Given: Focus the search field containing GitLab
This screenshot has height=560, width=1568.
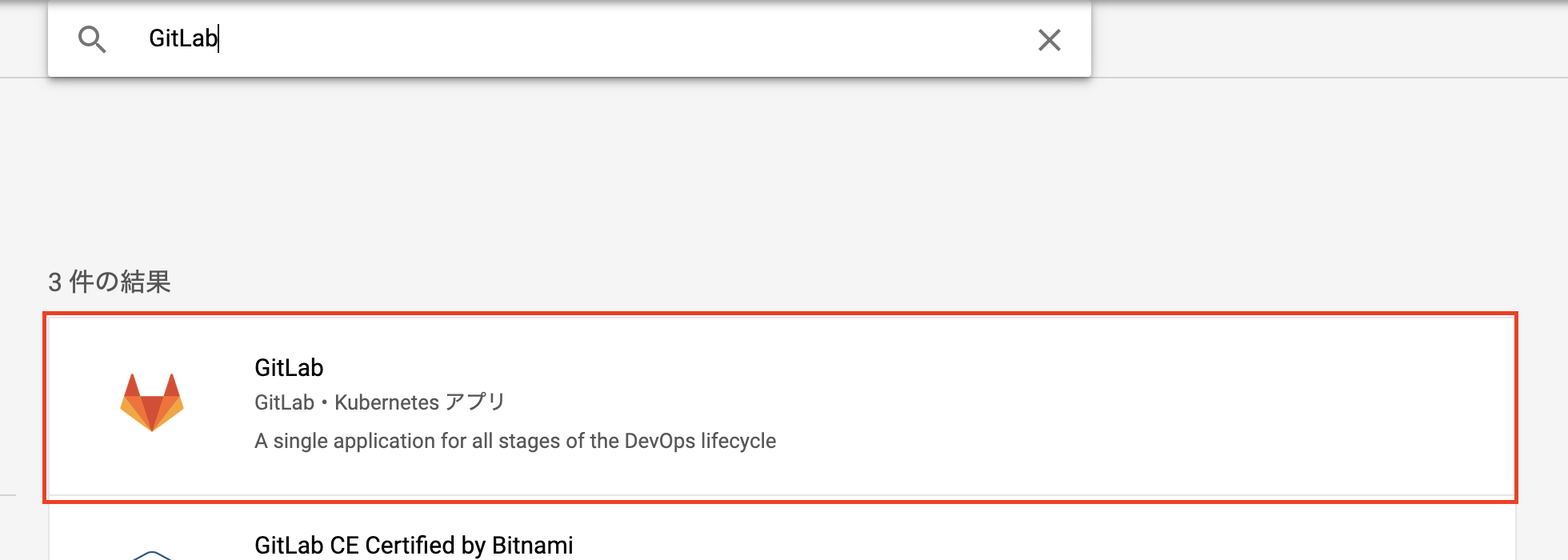Looking at the screenshot, I should point(570,38).
